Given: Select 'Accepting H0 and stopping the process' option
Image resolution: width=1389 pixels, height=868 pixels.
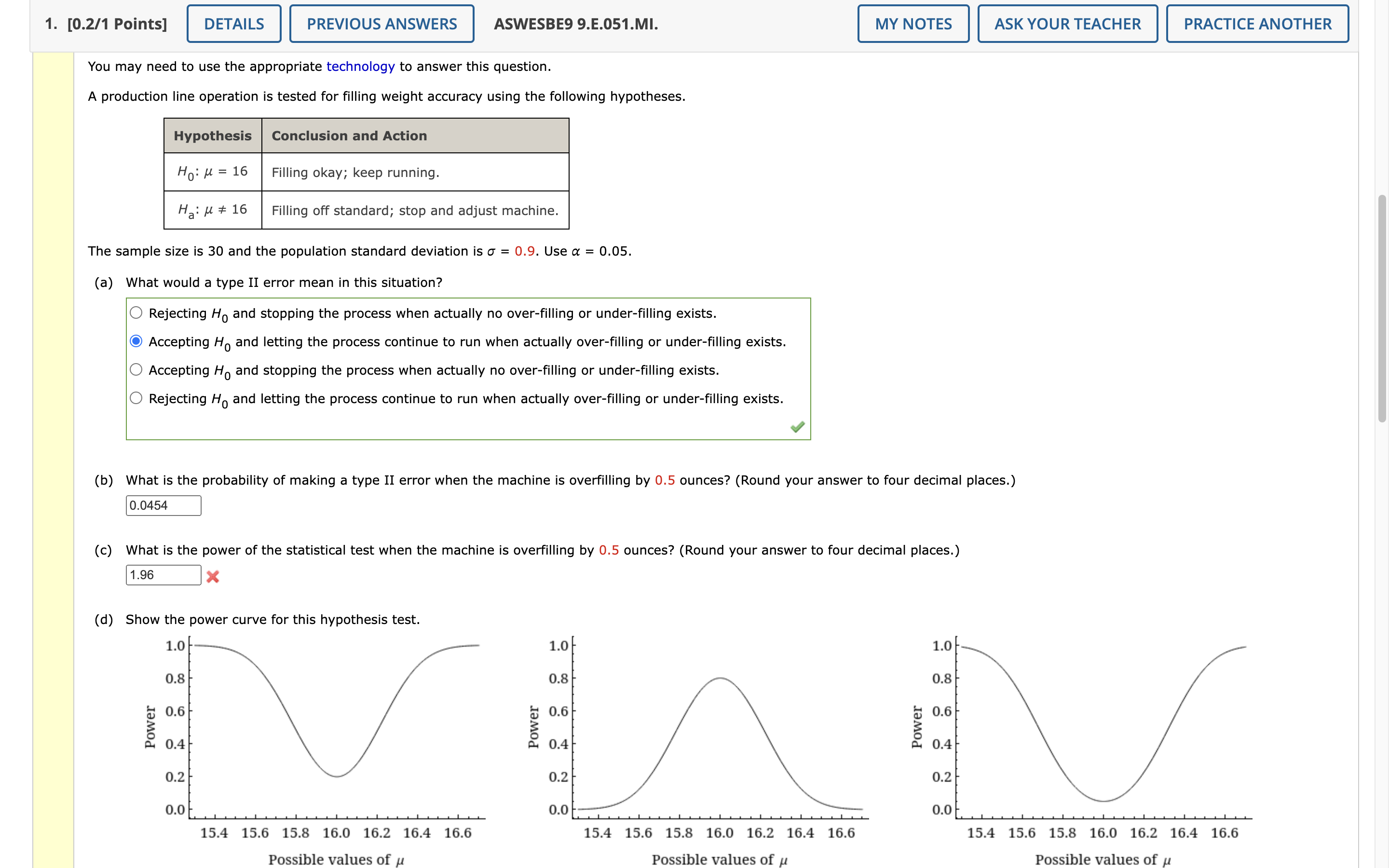Looking at the screenshot, I should point(136,370).
